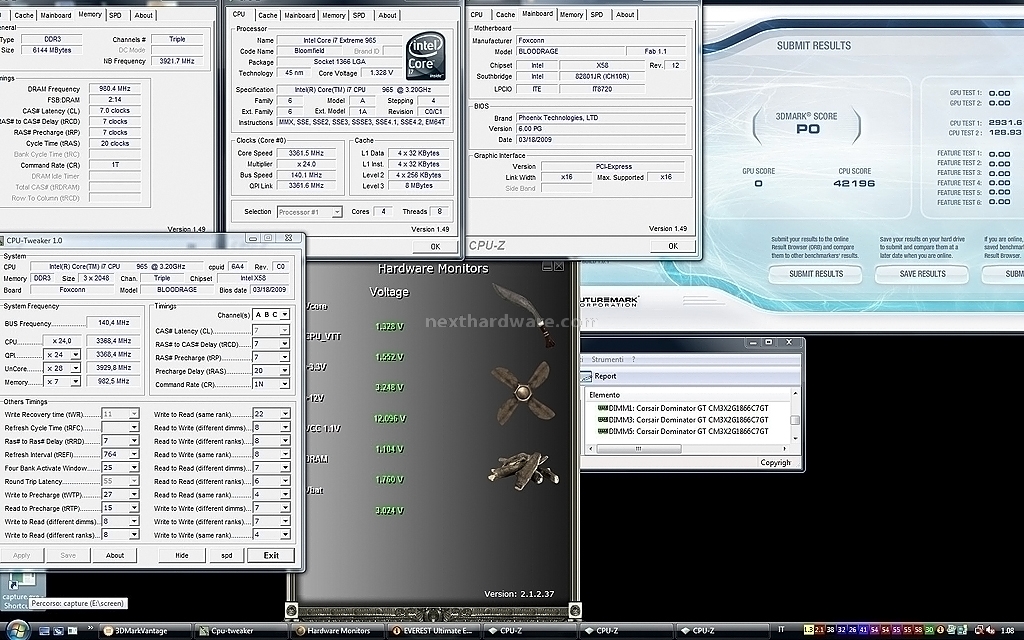This screenshot has height=640, width=1024.
Task: Click the horizontal scrollbar in EVEREST list
Action: tap(639, 449)
